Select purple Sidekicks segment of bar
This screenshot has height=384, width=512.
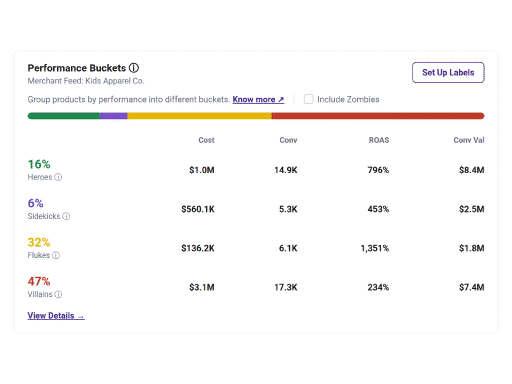[x=114, y=116]
